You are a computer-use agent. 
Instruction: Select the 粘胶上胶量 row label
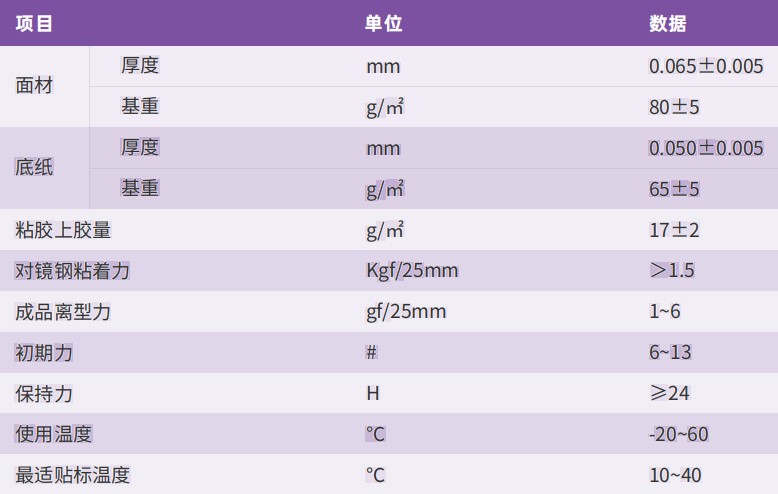point(63,230)
